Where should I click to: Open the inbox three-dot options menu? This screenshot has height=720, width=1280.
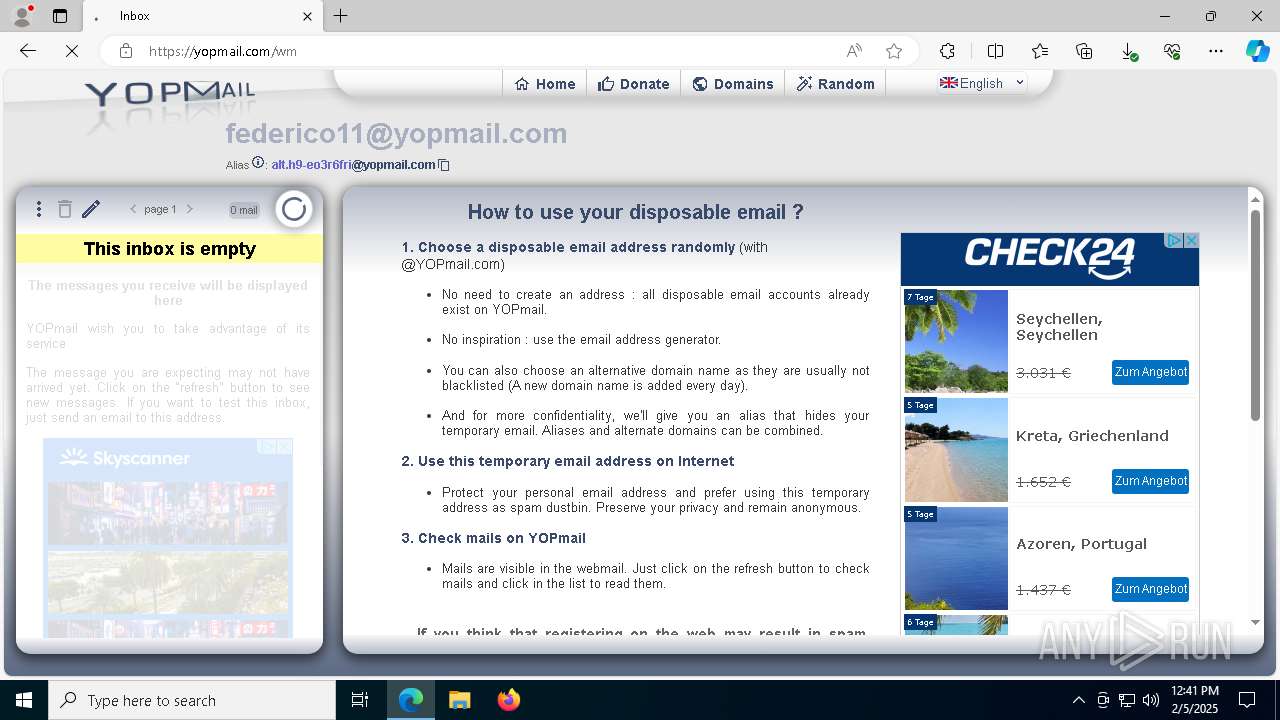tap(39, 209)
